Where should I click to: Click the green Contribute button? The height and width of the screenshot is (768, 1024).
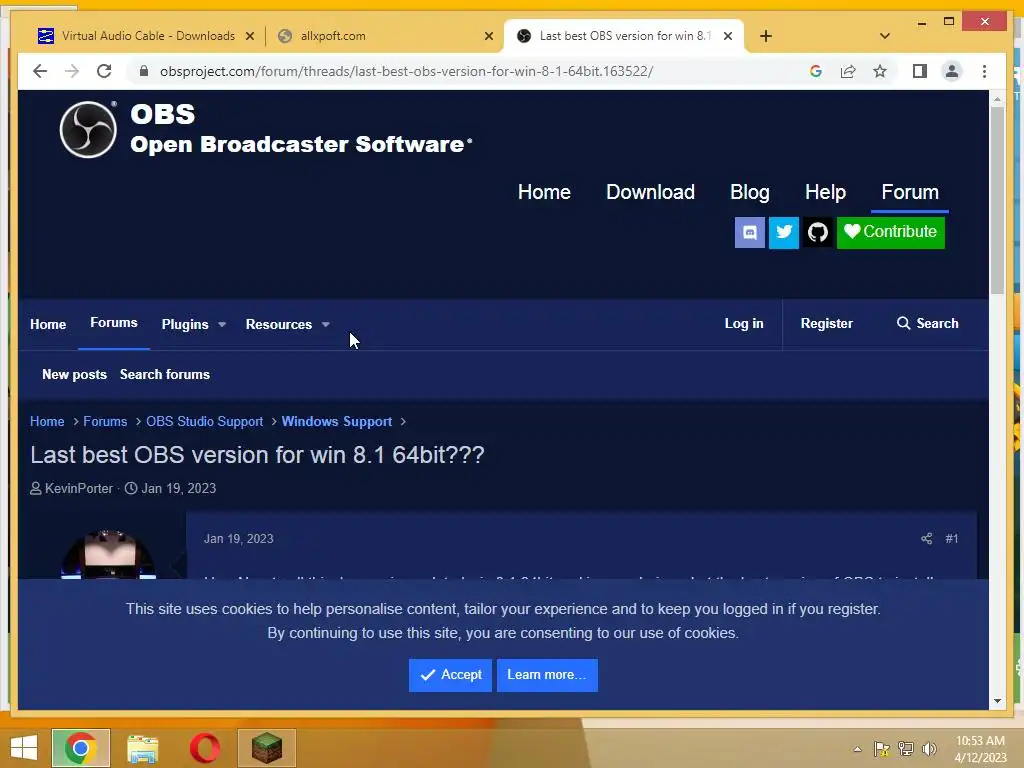891,232
